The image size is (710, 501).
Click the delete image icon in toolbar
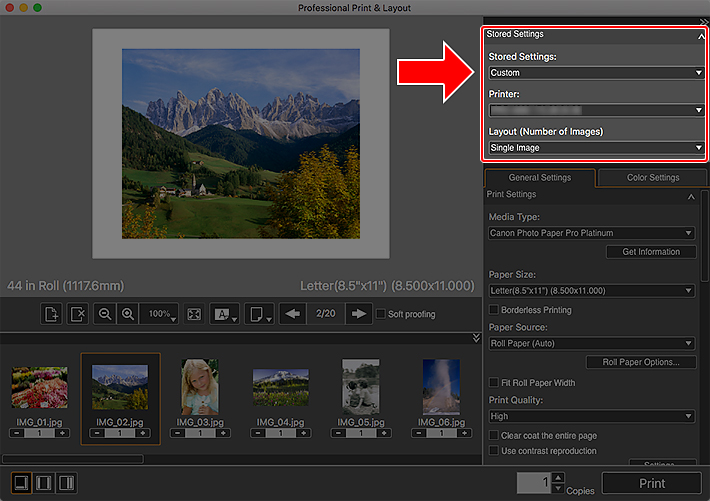click(78, 314)
